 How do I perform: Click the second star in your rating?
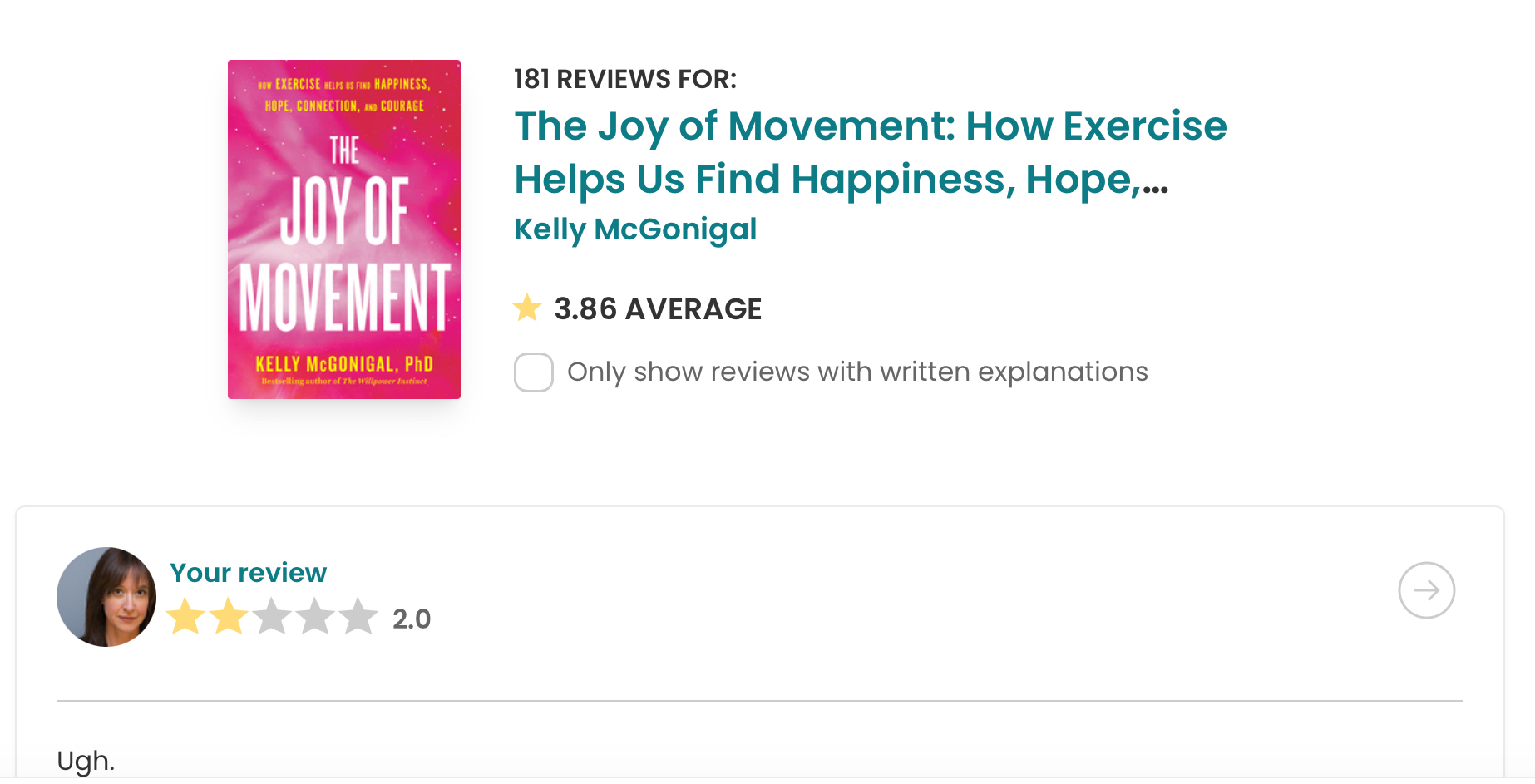(229, 617)
